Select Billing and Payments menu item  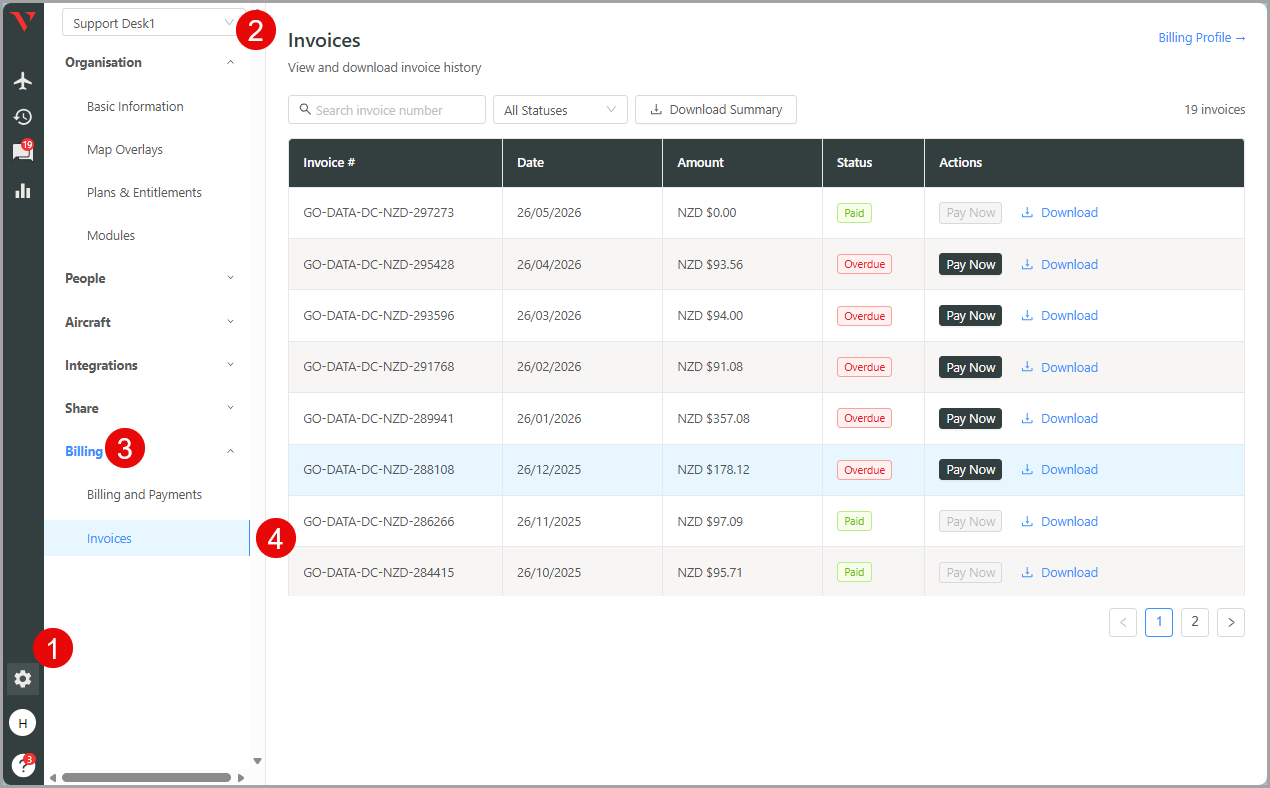(144, 495)
